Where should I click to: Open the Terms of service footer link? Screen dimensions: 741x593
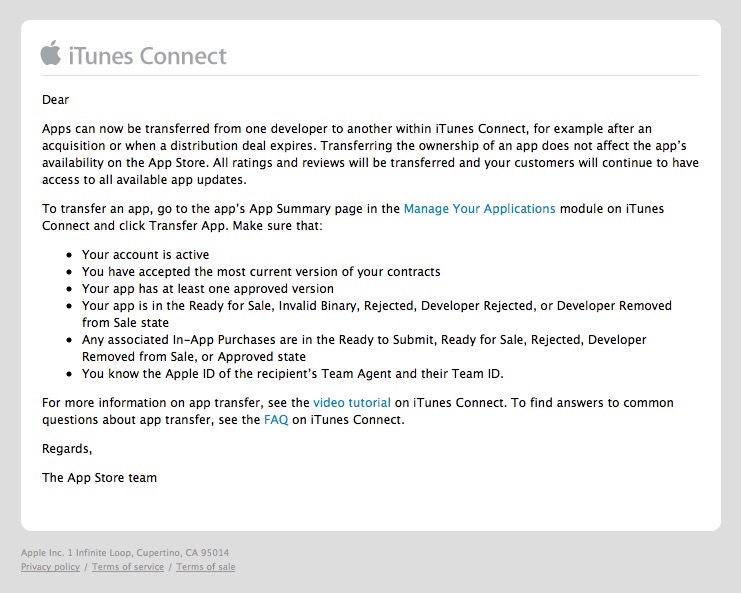tap(128, 567)
